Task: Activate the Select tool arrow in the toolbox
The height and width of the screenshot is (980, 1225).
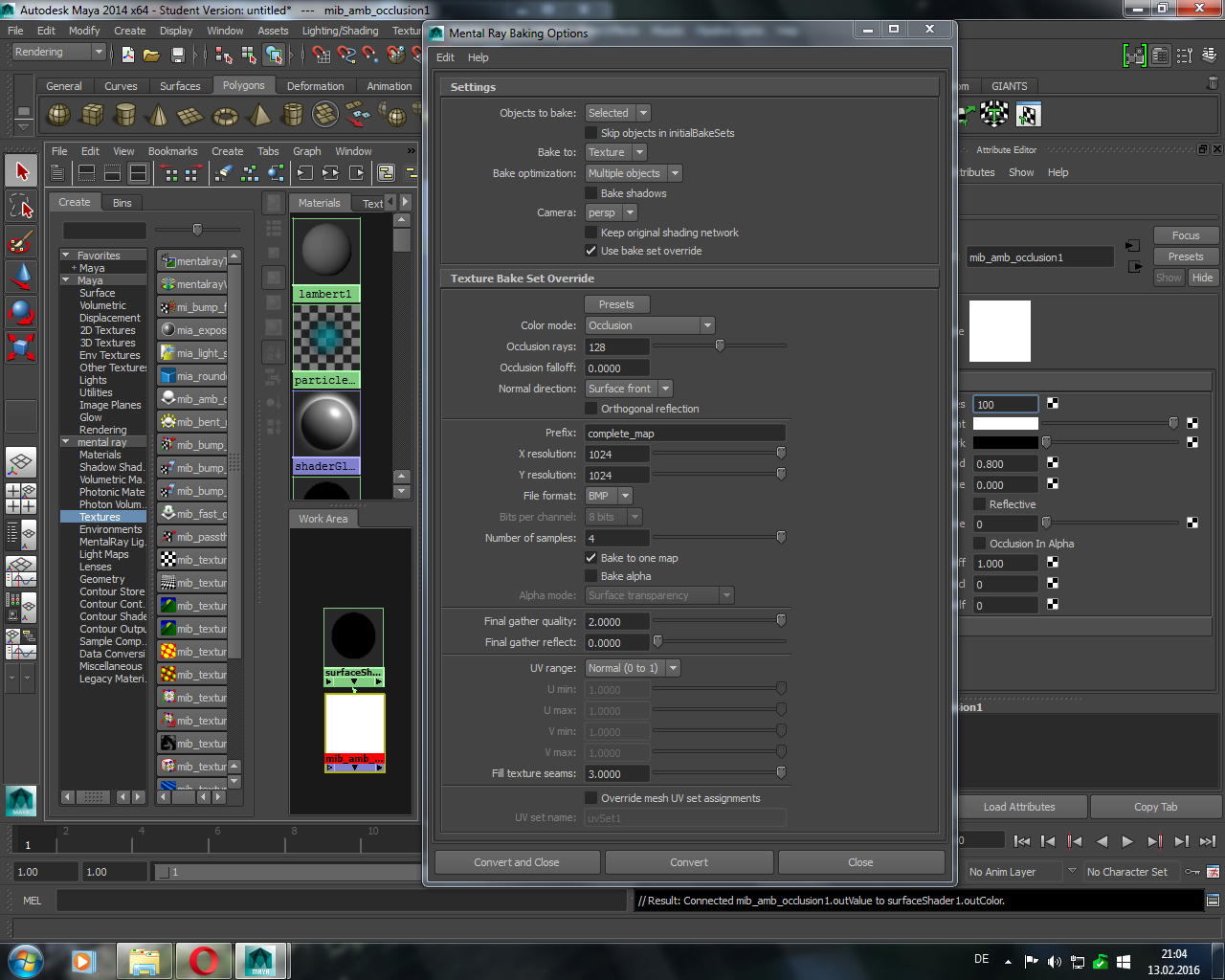Action: point(21,171)
